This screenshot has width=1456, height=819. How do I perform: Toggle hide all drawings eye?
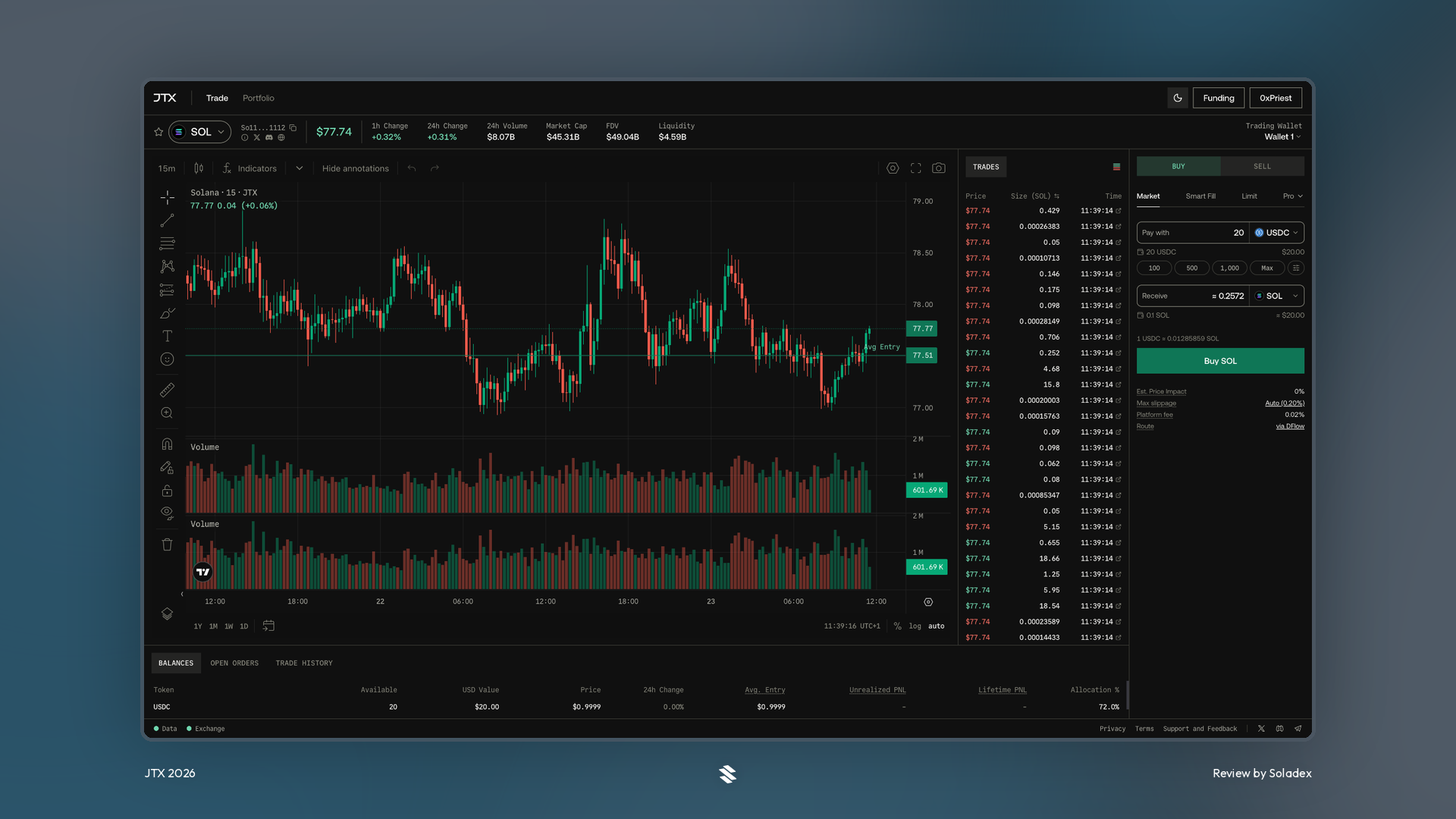pos(168,513)
